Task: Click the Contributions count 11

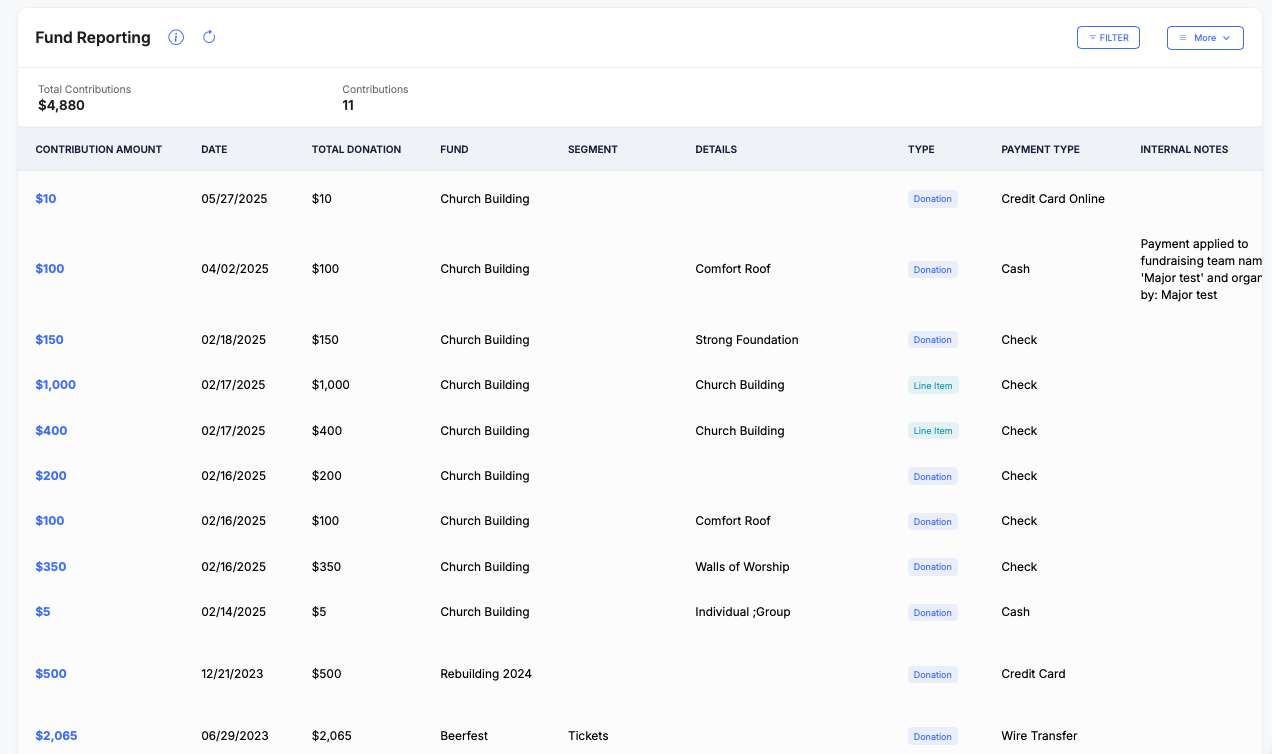Action: coord(348,105)
